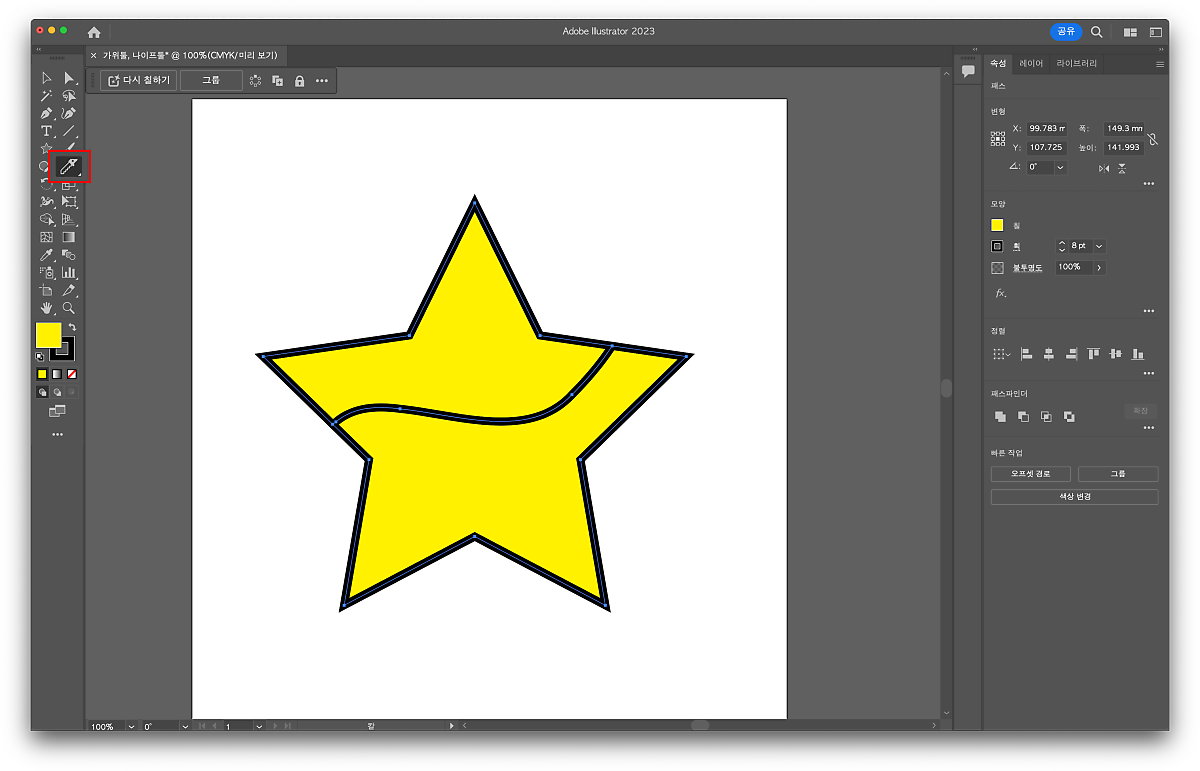1200x771 pixels.
Task: Click the Pathfinder unite icon
Action: tap(1000, 416)
